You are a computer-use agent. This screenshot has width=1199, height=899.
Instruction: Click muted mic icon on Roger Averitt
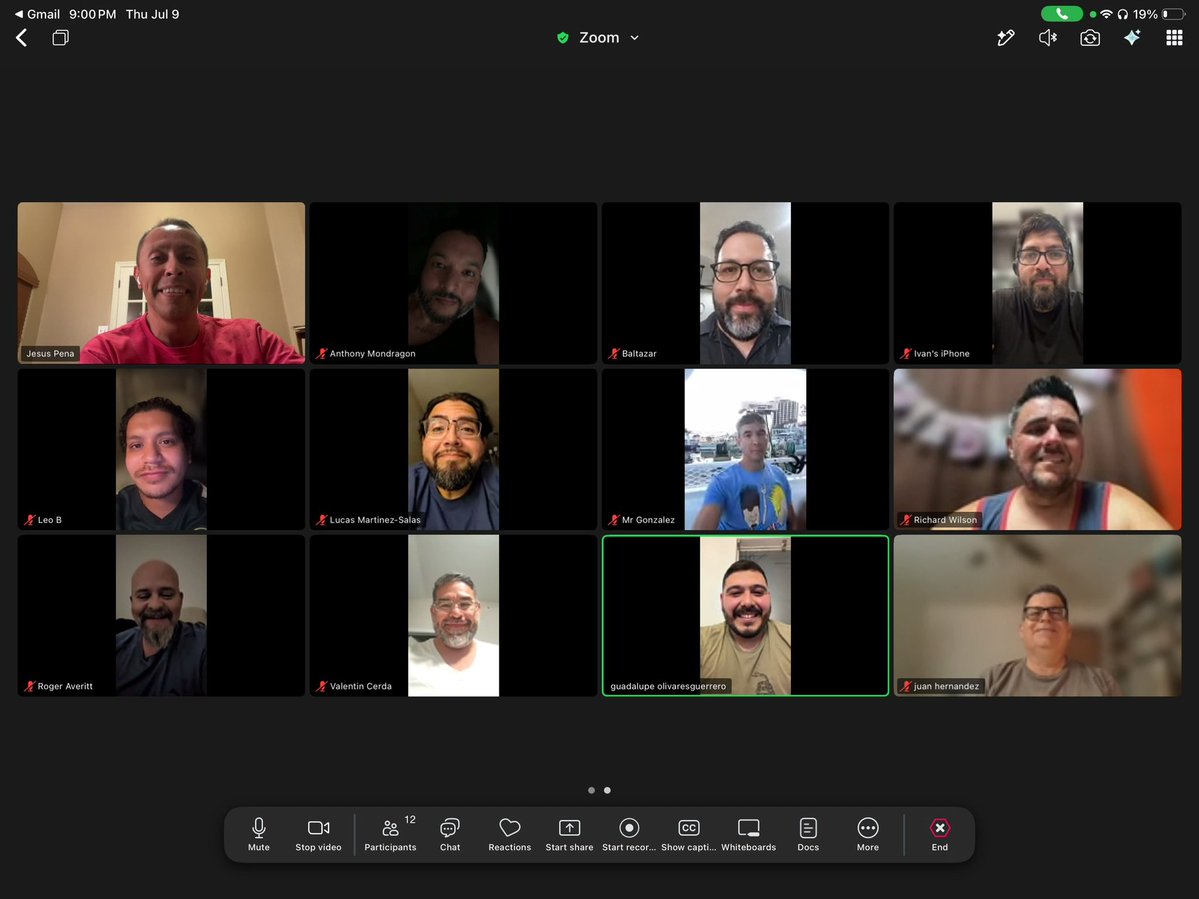coord(29,686)
